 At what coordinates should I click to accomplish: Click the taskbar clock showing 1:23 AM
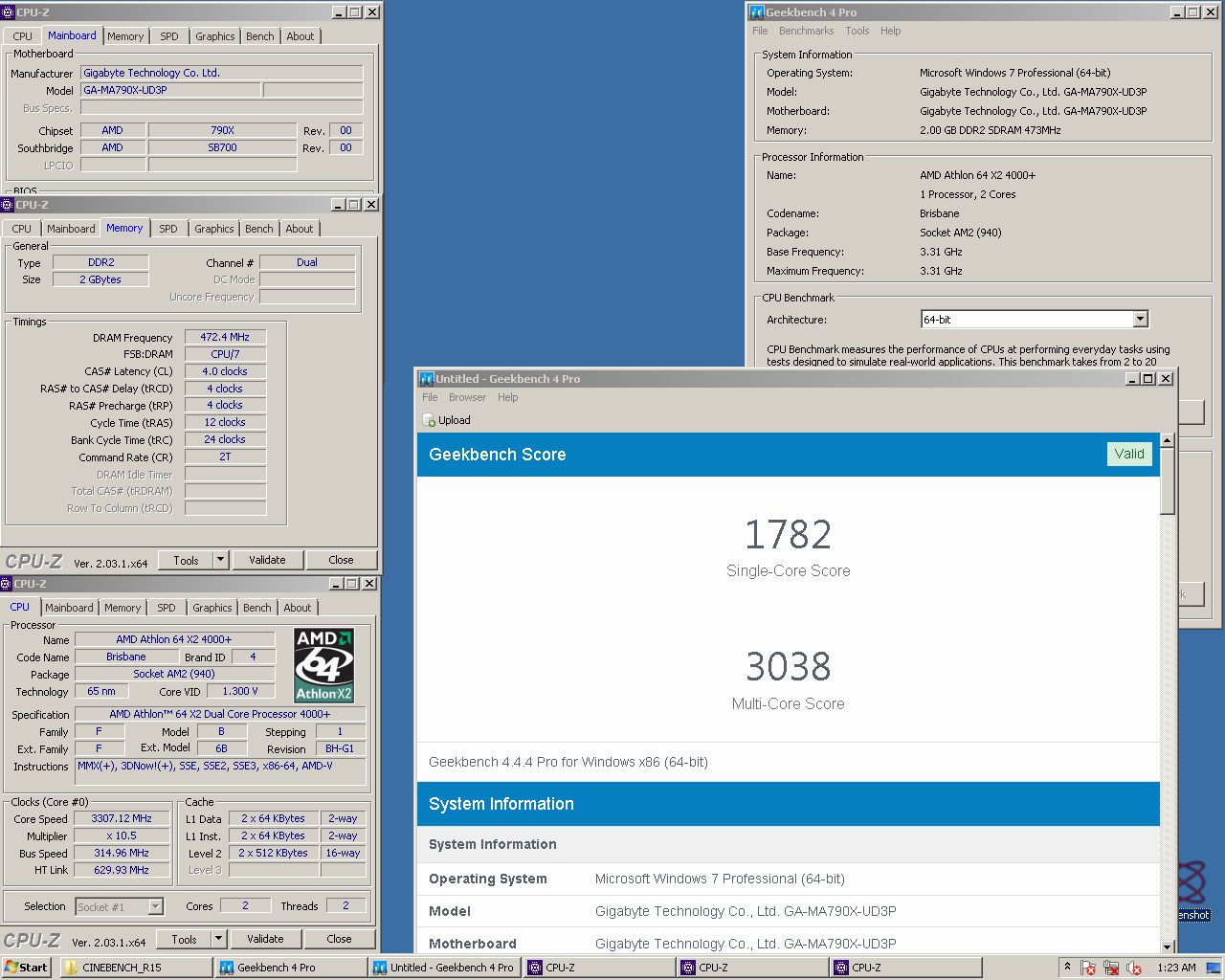[x=1176, y=968]
